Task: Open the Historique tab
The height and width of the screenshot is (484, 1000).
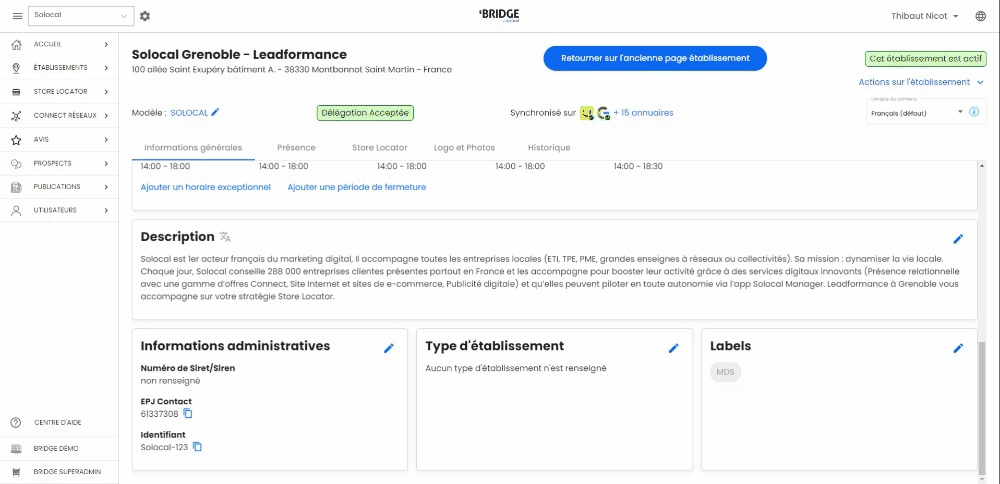Action: click(x=549, y=147)
